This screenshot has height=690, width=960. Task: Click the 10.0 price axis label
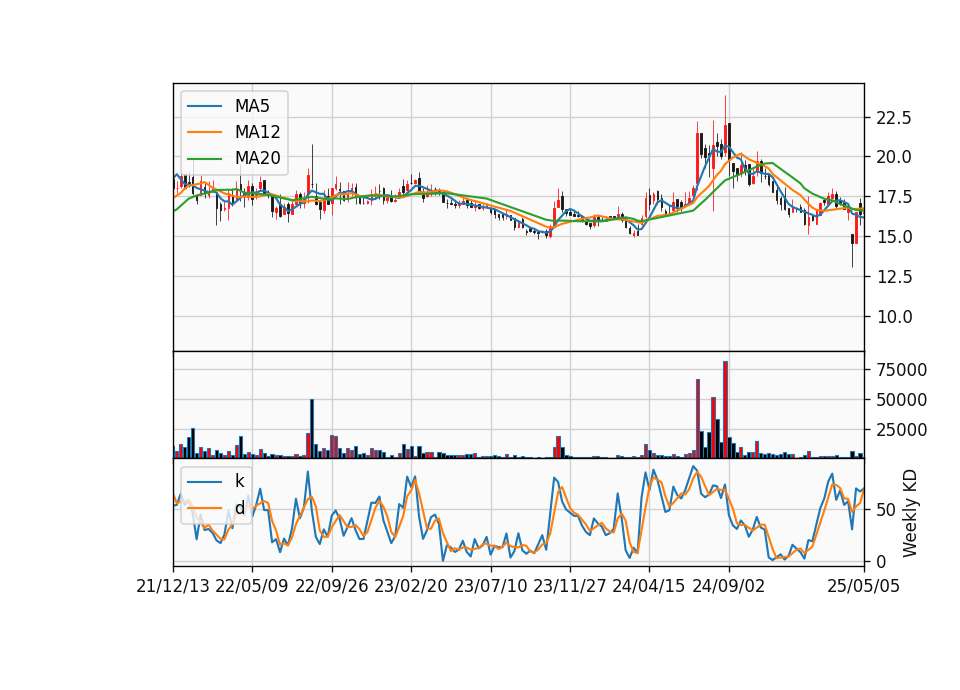(x=894, y=317)
